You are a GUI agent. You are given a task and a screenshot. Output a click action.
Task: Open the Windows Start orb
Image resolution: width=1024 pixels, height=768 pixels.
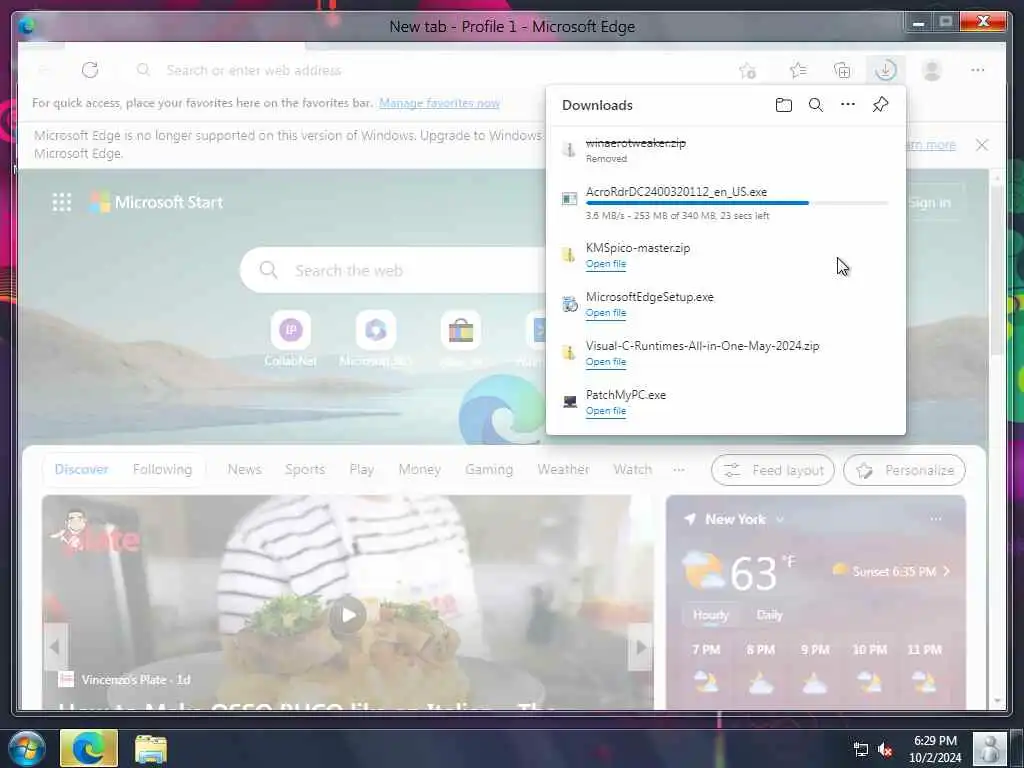(x=27, y=748)
